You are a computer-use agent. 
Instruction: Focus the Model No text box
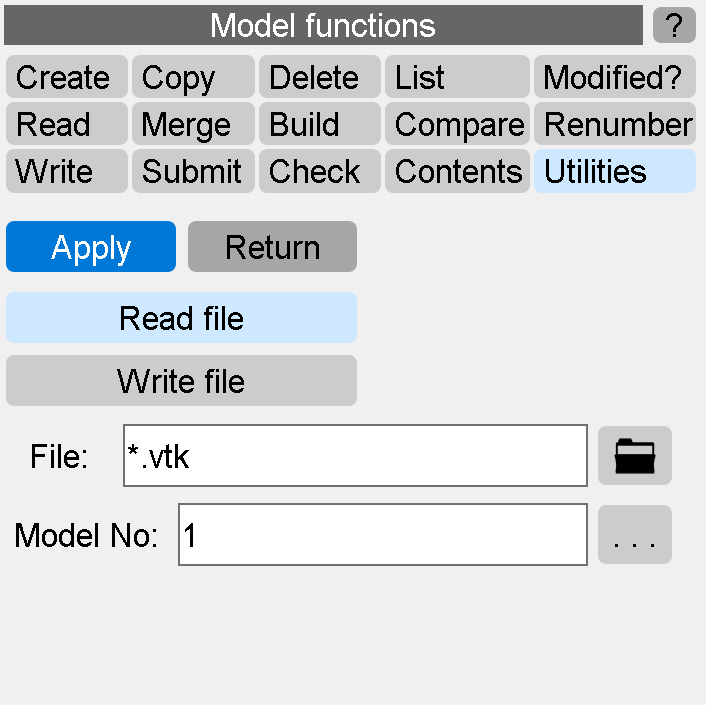click(x=382, y=535)
